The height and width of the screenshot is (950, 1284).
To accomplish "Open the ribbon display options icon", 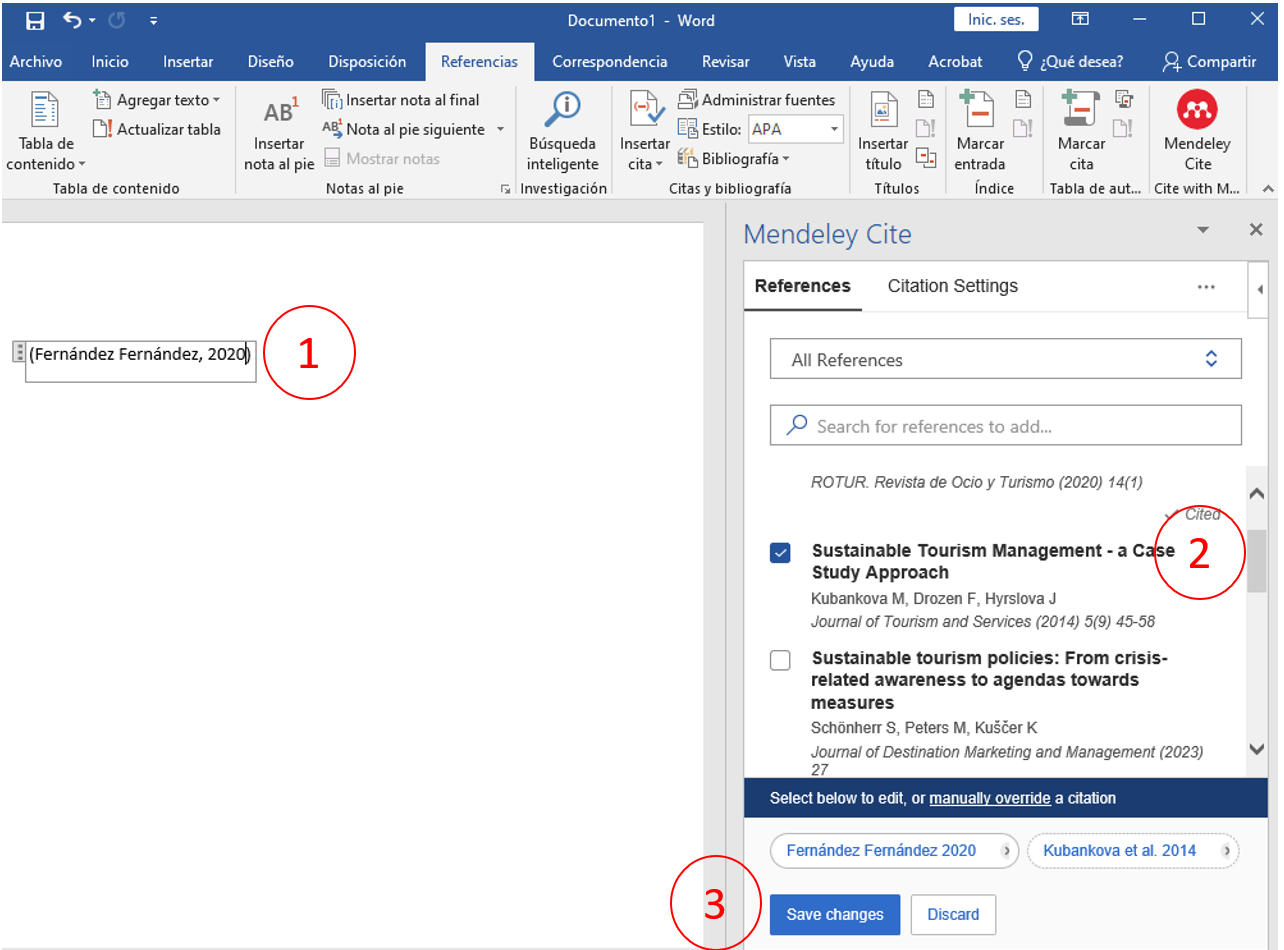I will 1080,19.
